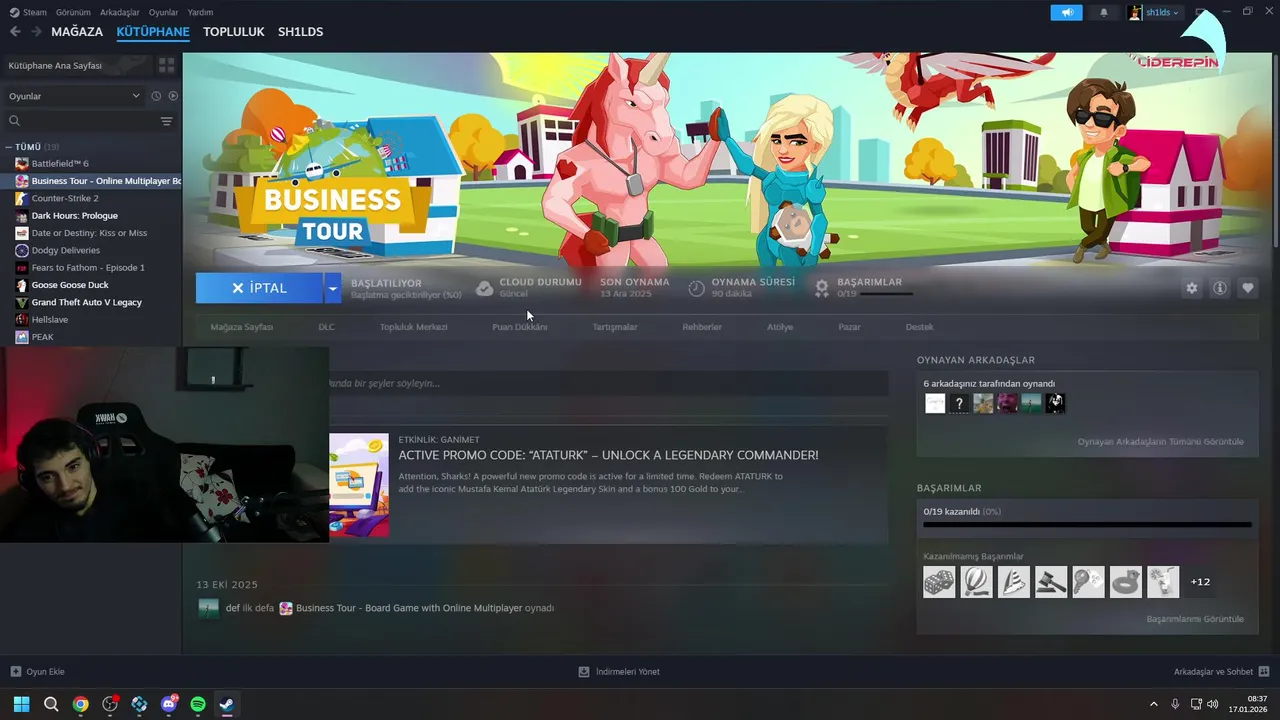This screenshot has width=1280, height=720.
Task: Open the sh1lds account dropdown
Action: tap(1155, 13)
